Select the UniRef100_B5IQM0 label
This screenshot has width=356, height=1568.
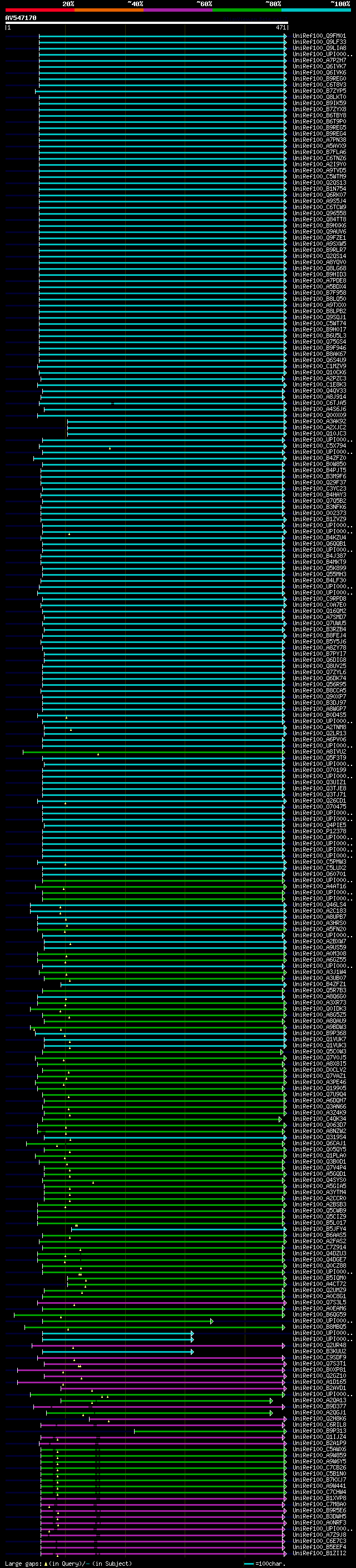tap(319, 1278)
